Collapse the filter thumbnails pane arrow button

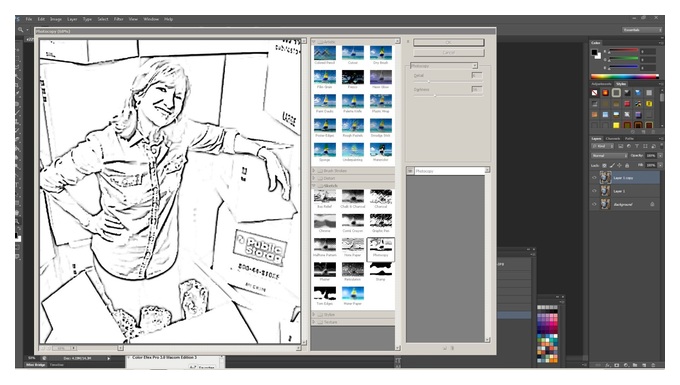(x=408, y=42)
